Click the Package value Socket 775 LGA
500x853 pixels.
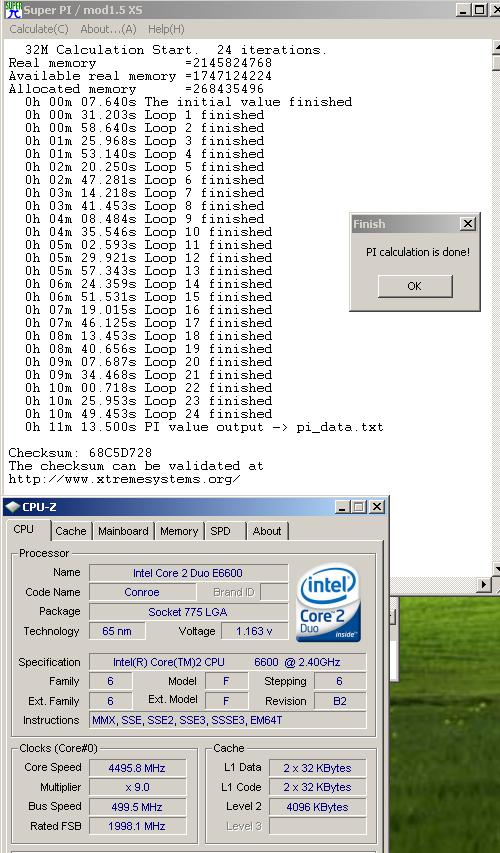click(188, 611)
